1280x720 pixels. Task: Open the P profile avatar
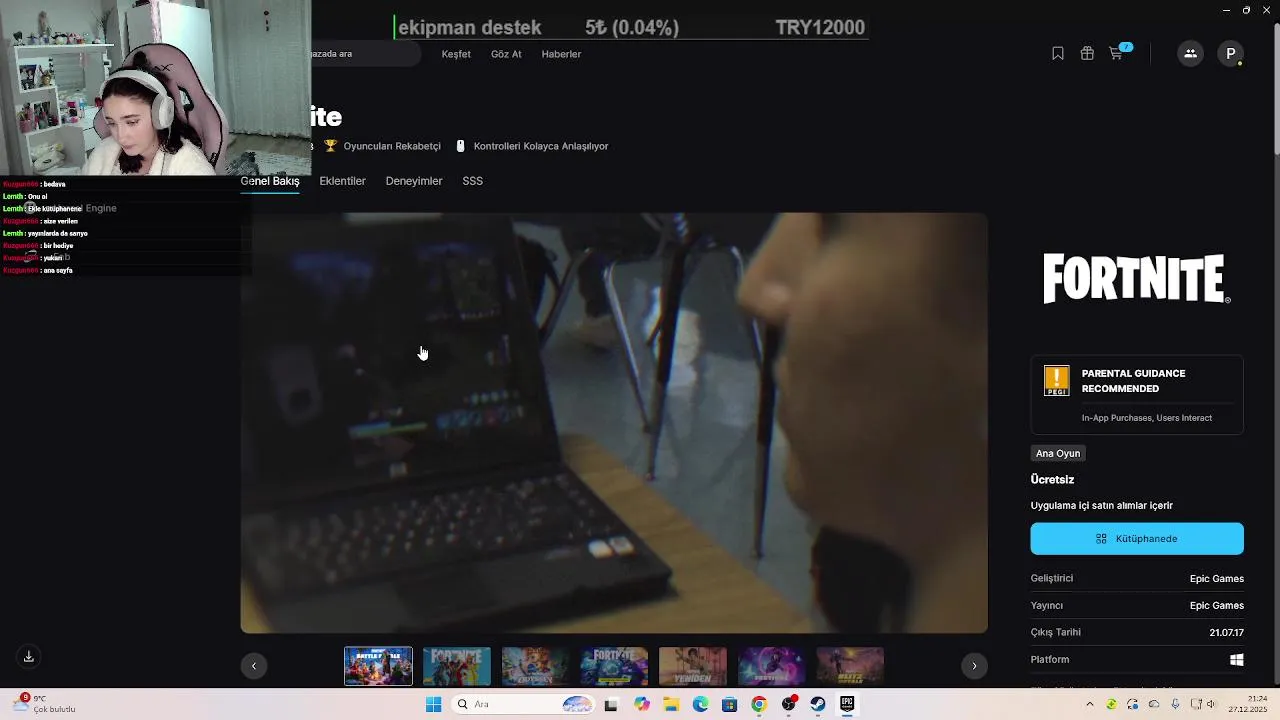1231,54
